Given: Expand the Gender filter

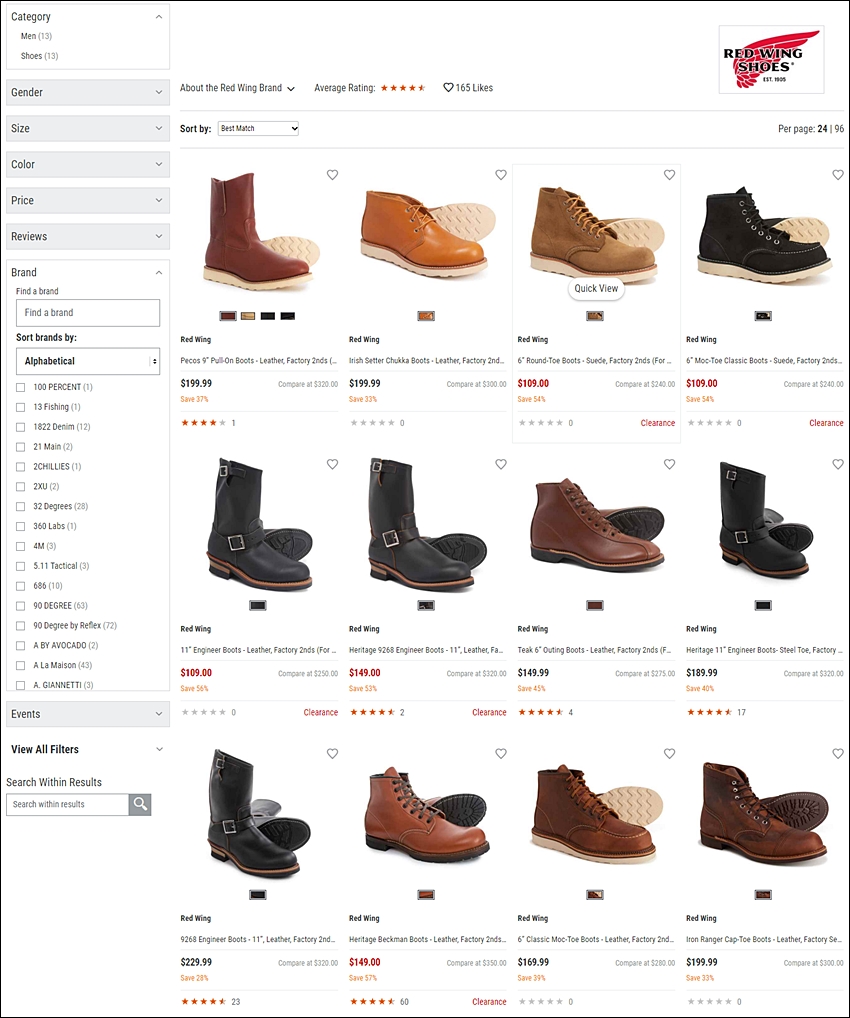Looking at the screenshot, I should pos(88,92).
